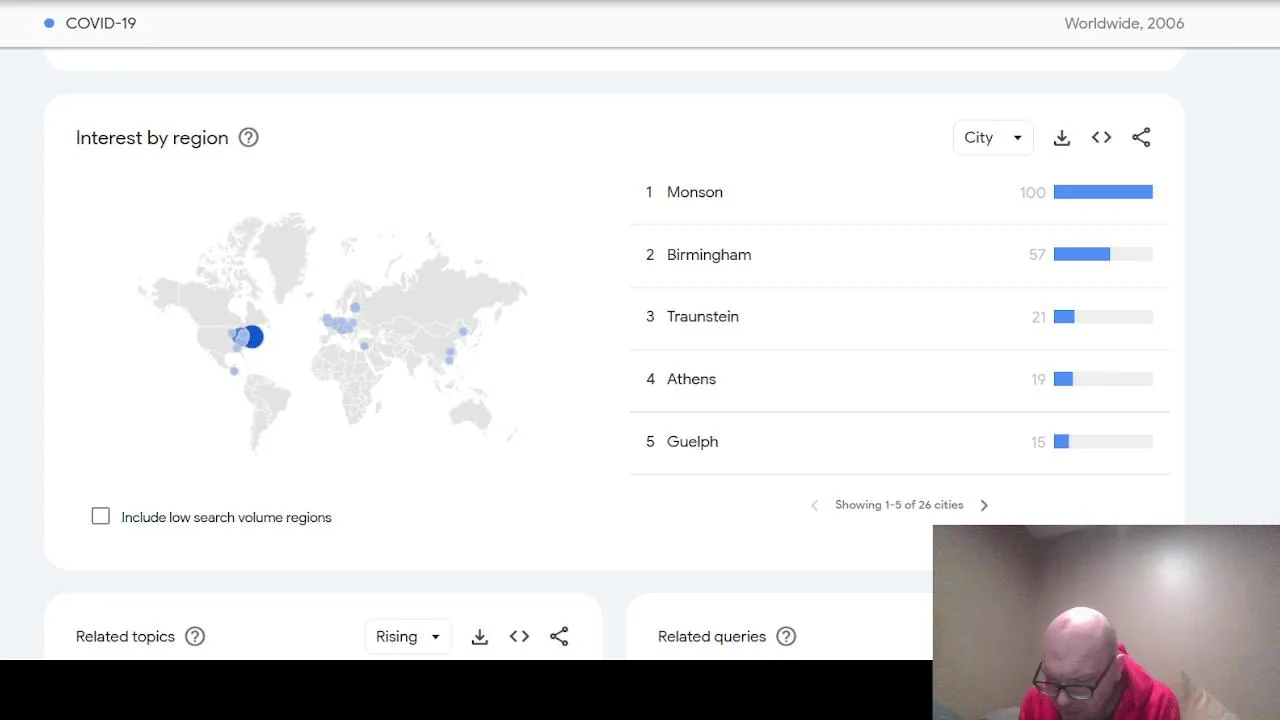Select Monson in the city list
The height and width of the screenshot is (720, 1280).
click(694, 192)
